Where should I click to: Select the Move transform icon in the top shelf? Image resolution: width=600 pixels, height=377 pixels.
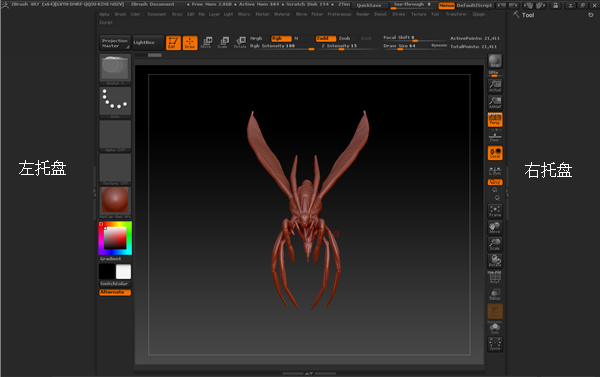coord(206,42)
